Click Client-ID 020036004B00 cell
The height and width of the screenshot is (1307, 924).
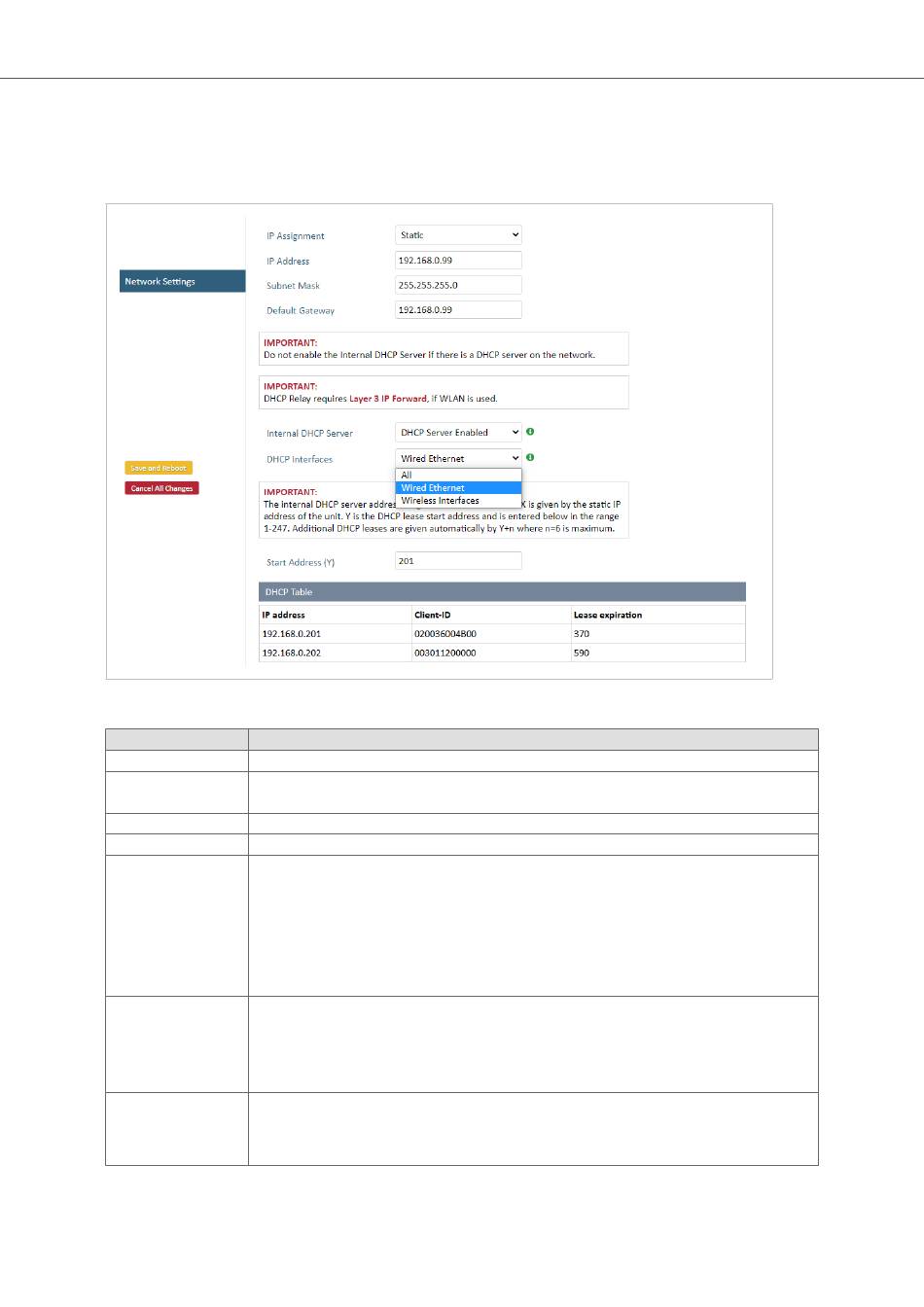(491, 634)
